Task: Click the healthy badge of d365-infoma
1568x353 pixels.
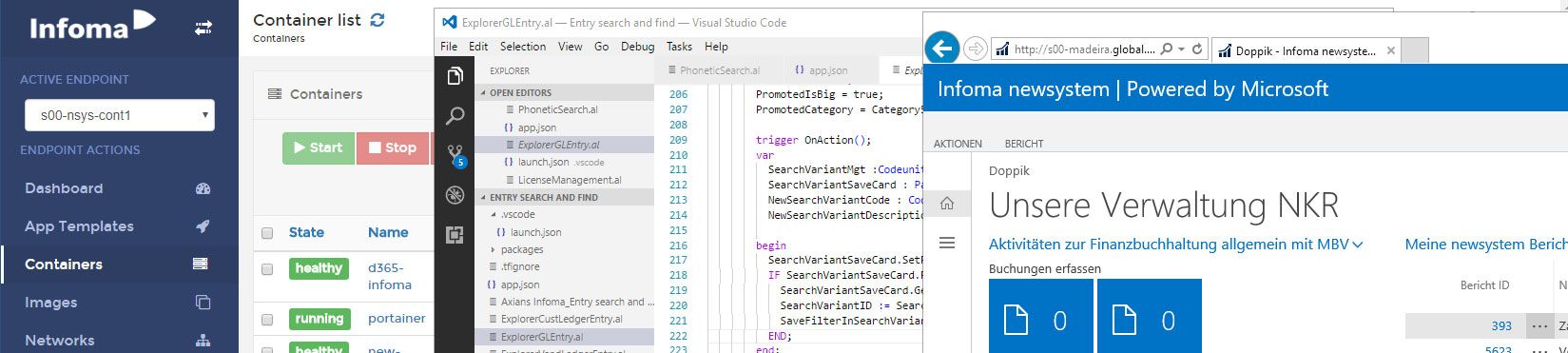Action: [x=319, y=268]
